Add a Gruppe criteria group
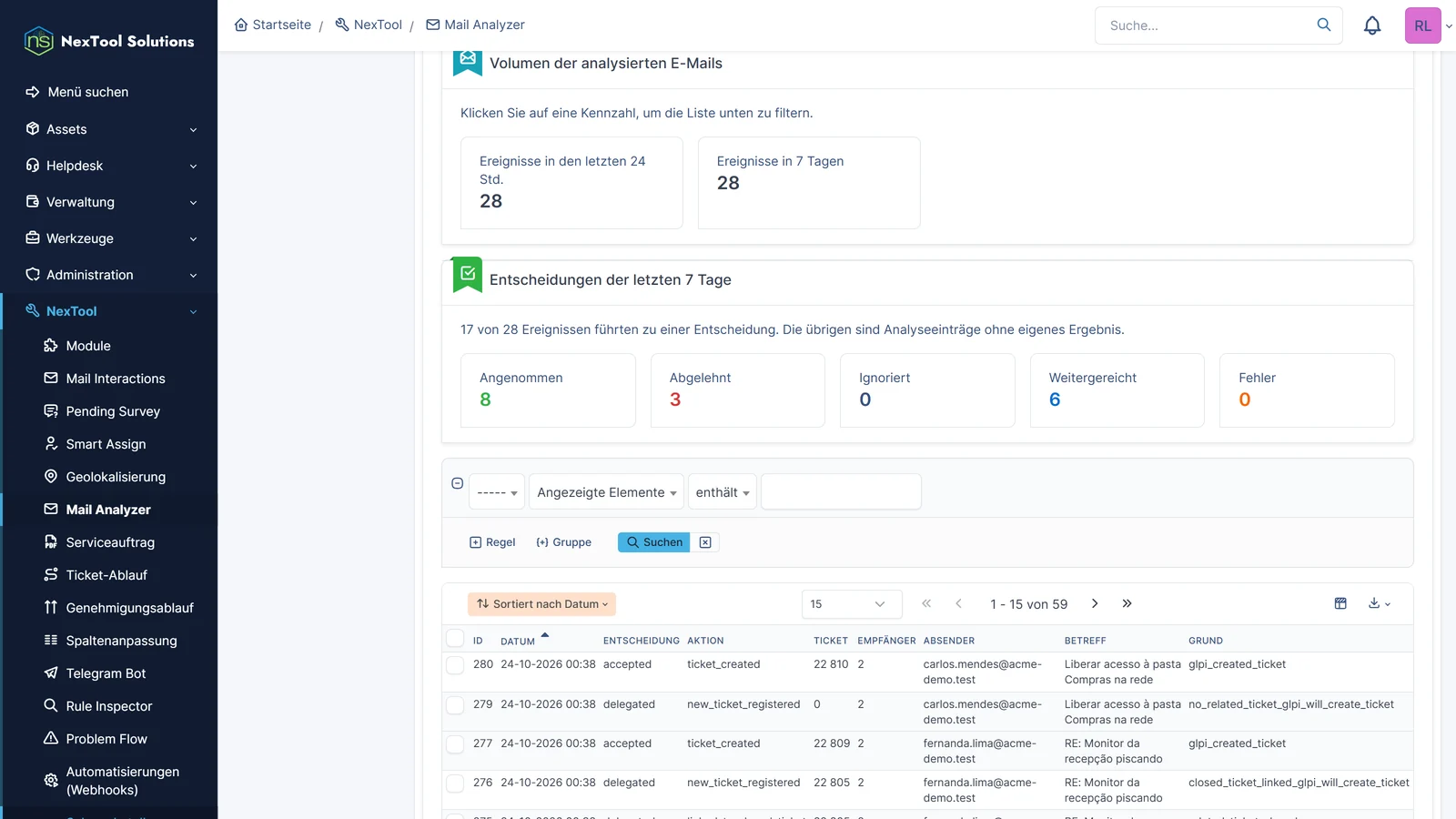This screenshot has height=819, width=1456. pyautogui.click(x=564, y=542)
